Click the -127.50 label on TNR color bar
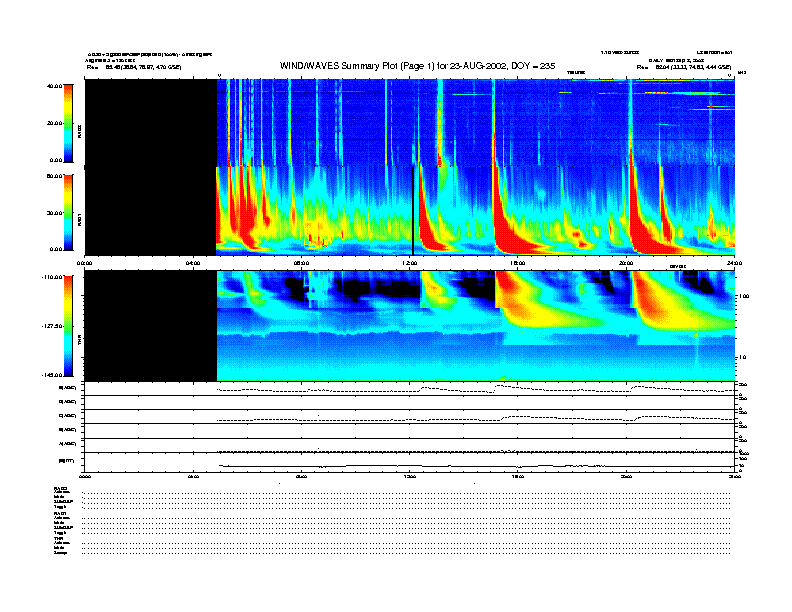792x612 pixels. pyautogui.click(x=53, y=326)
